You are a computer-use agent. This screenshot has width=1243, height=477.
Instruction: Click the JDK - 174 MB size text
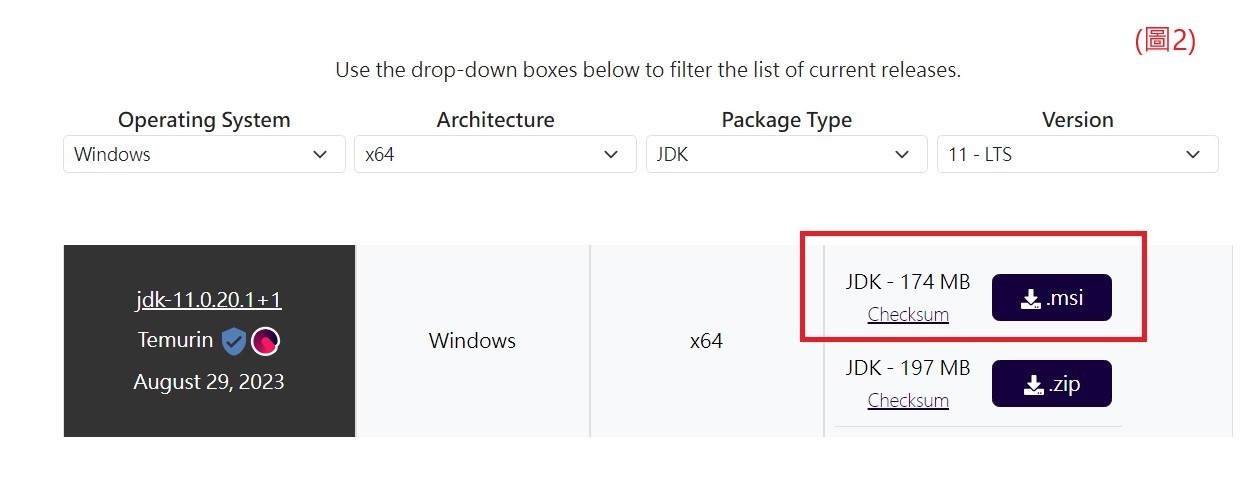(x=908, y=283)
